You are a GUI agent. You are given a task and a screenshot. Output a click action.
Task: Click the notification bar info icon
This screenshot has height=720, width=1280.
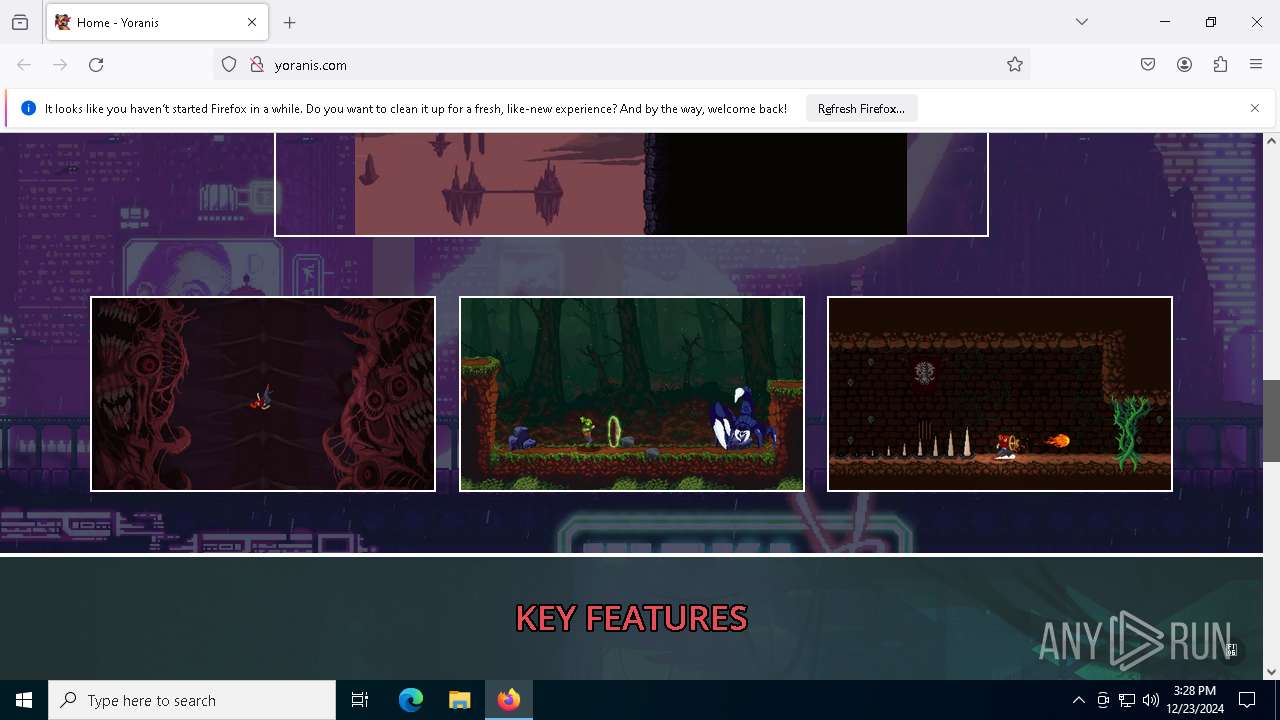(x=28, y=108)
